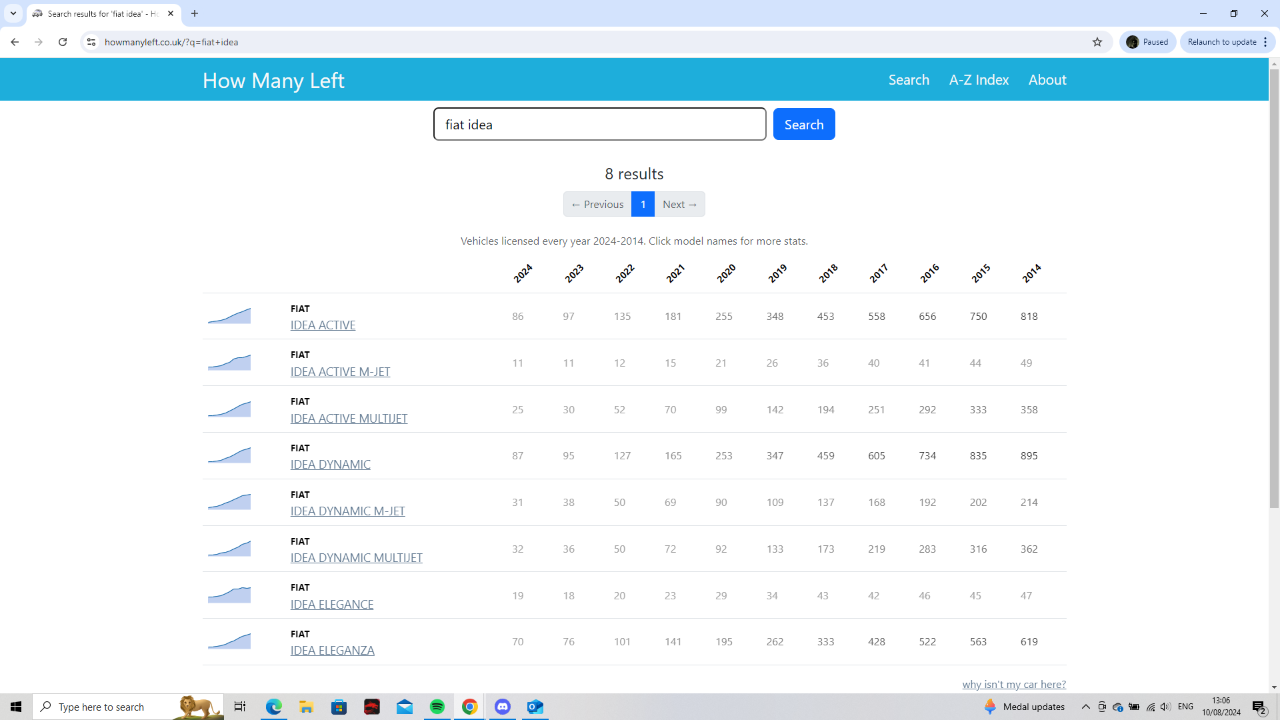Show hidden system tray icons
1280x720 pixels.
click(1086, 706)
